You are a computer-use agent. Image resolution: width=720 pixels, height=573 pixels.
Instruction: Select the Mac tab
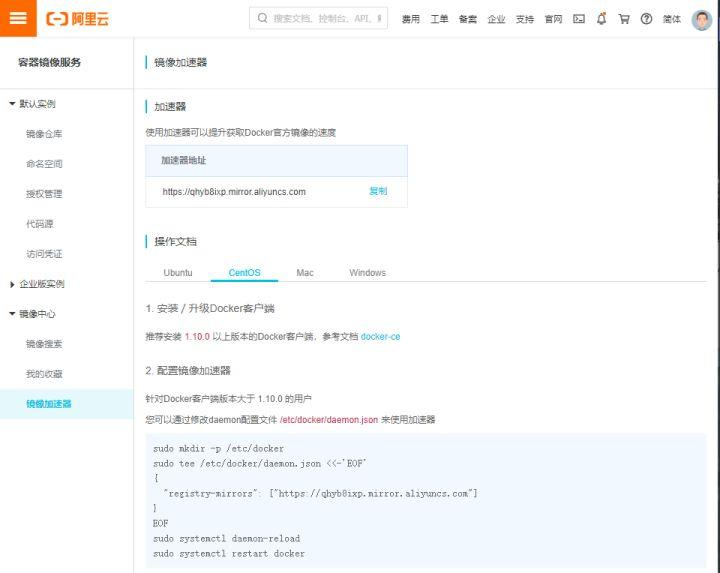pyautogui.click(x=304, y=273)
